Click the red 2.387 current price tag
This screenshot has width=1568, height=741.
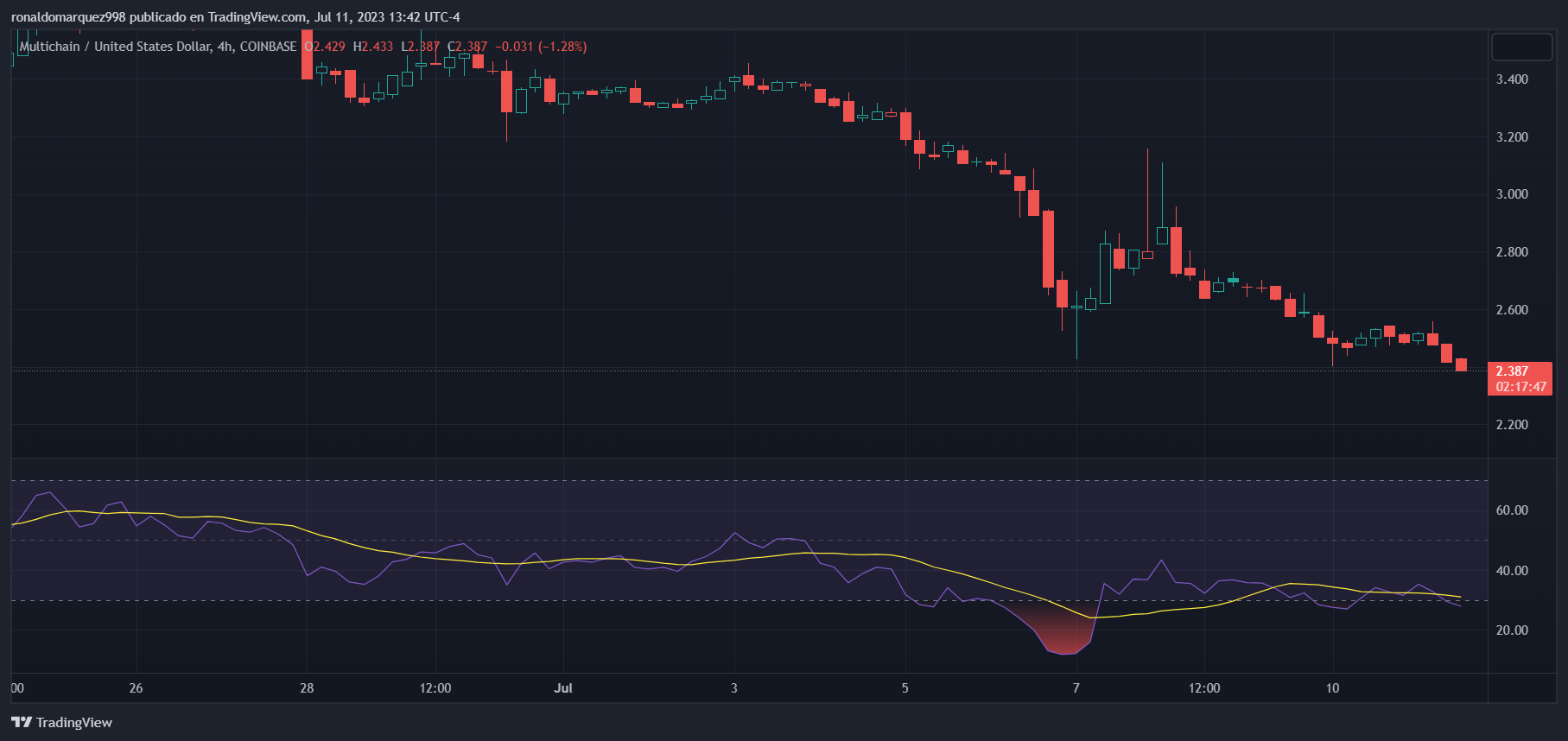[1512, 371]
